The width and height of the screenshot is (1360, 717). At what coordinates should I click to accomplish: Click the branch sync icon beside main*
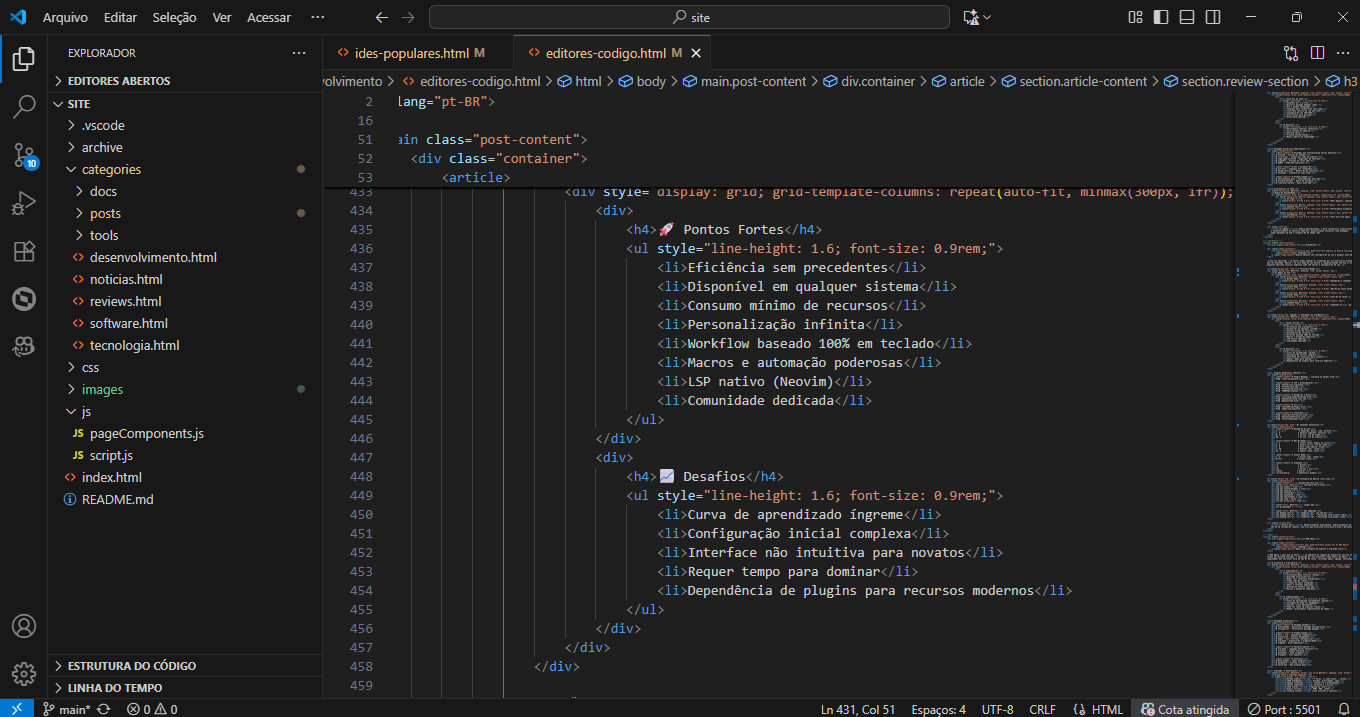point(103,709)
